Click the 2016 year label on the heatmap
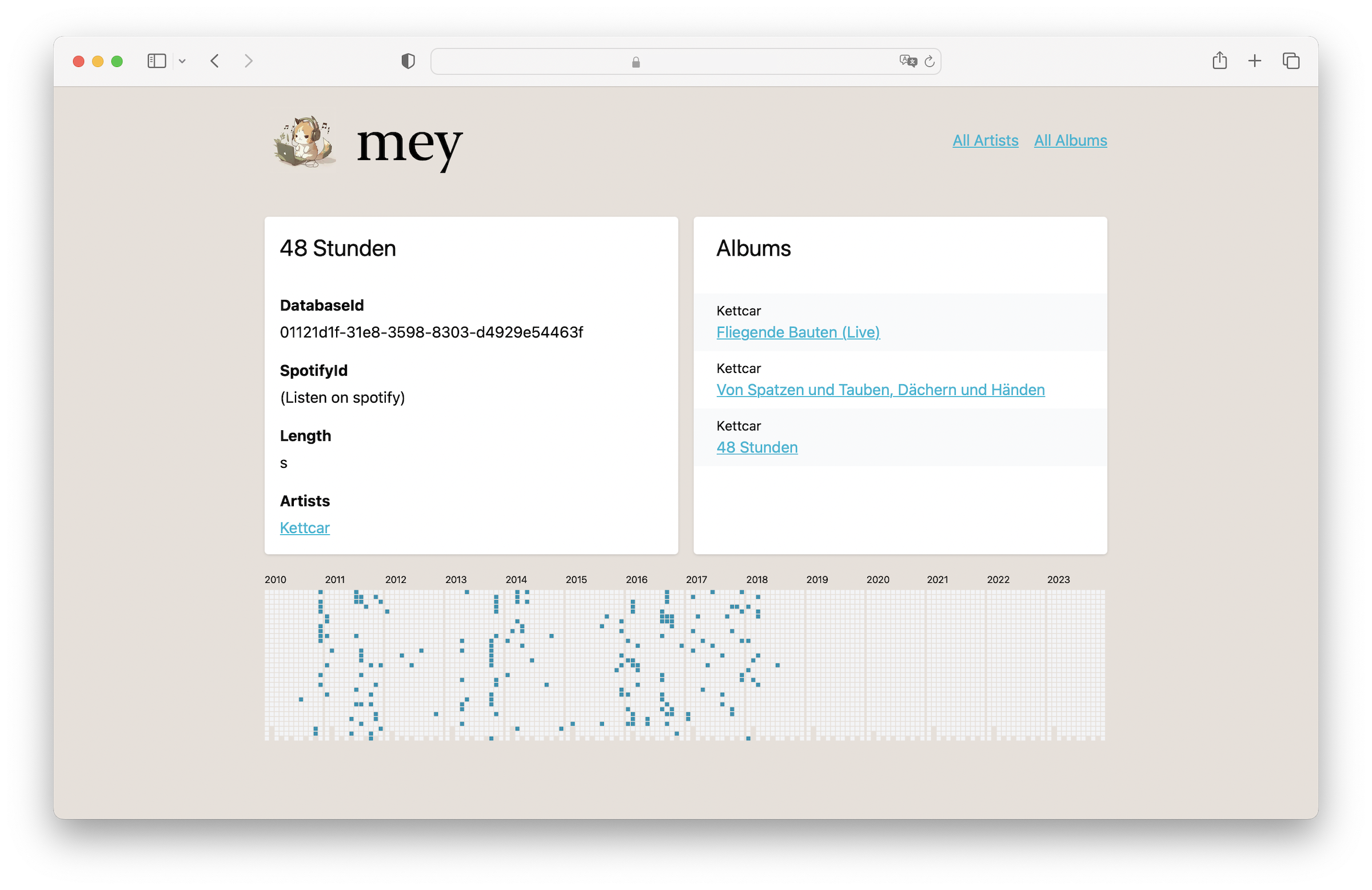1372x890 pixels. tap(636, 579)
